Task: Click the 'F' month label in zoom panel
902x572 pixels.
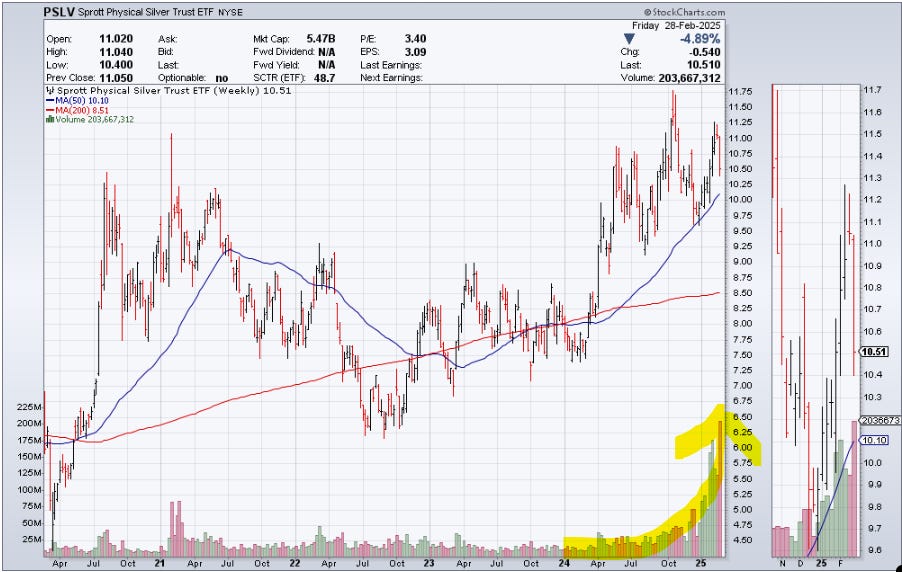Action: tap(840, 563)
